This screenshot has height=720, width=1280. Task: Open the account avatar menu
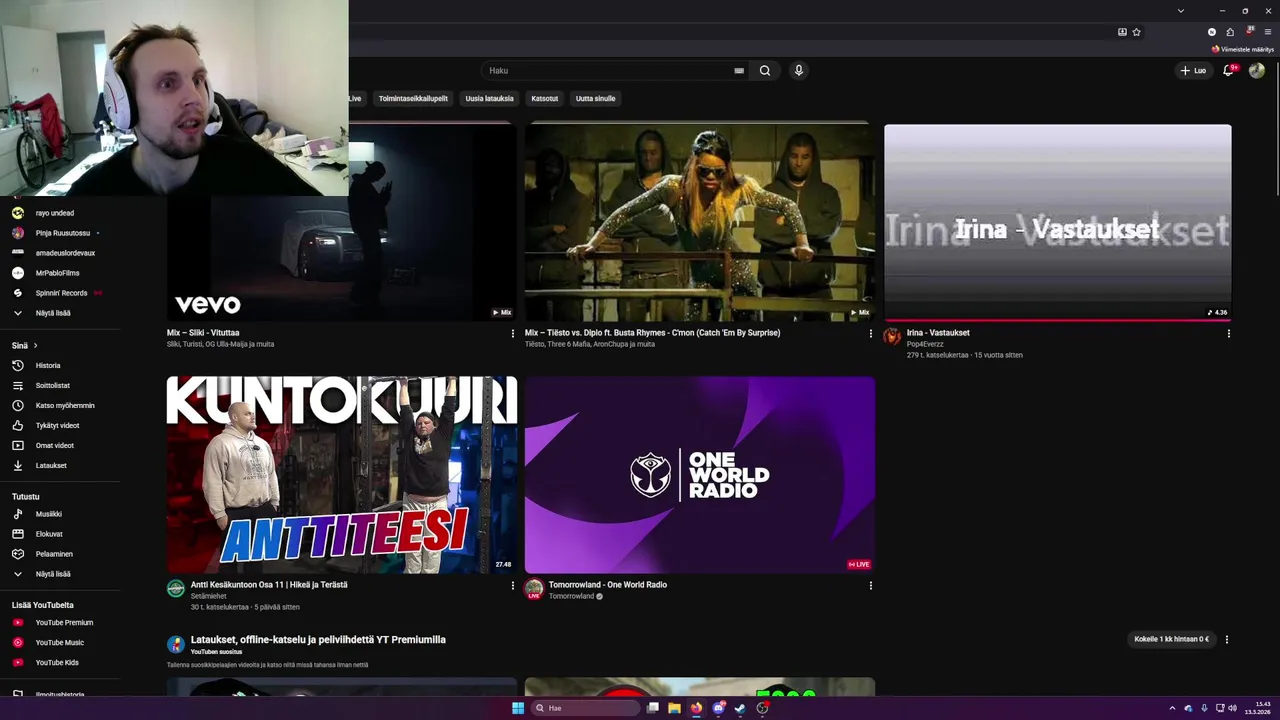click(1257, 70)
